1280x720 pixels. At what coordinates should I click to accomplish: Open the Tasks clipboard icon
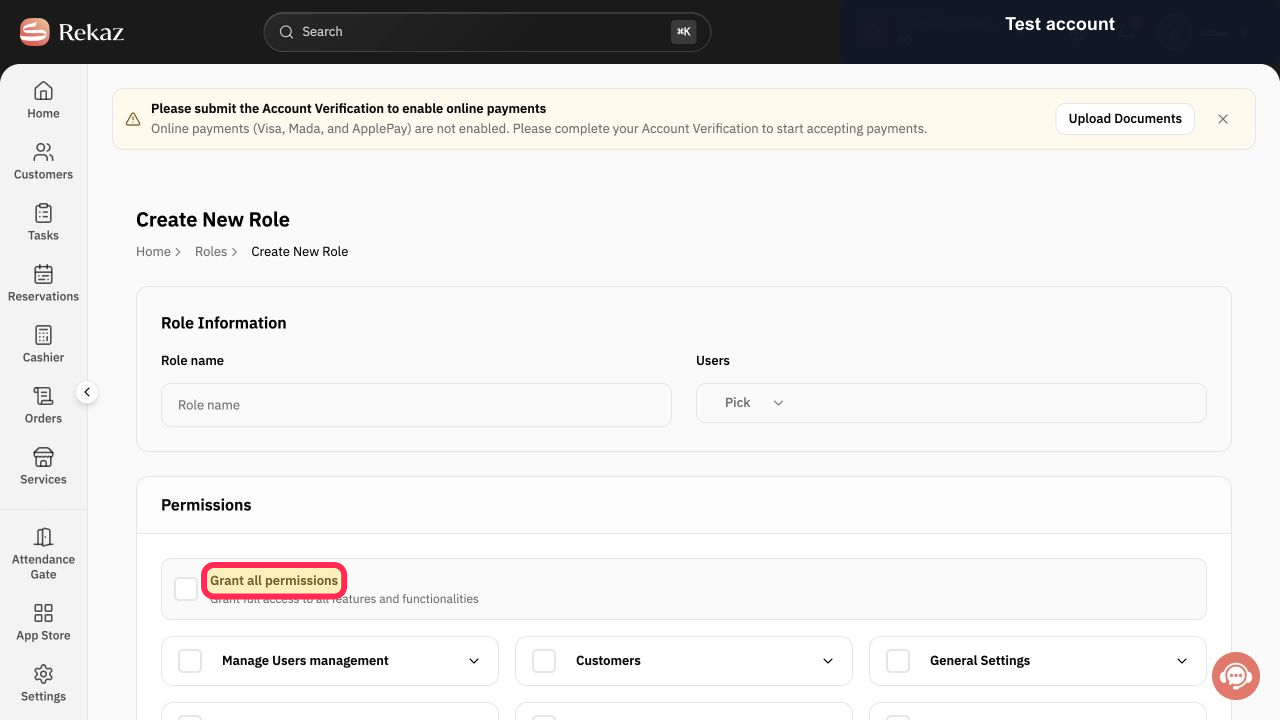click(43, 213)
